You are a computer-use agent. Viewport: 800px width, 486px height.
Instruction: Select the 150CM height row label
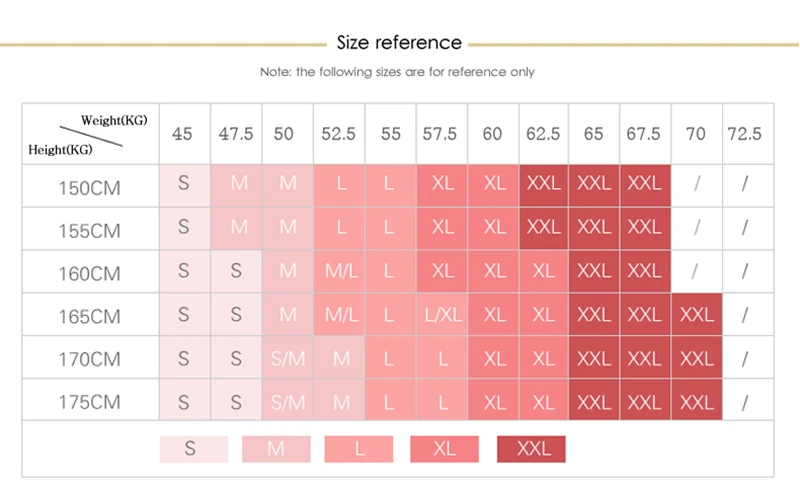coord(90,188)
